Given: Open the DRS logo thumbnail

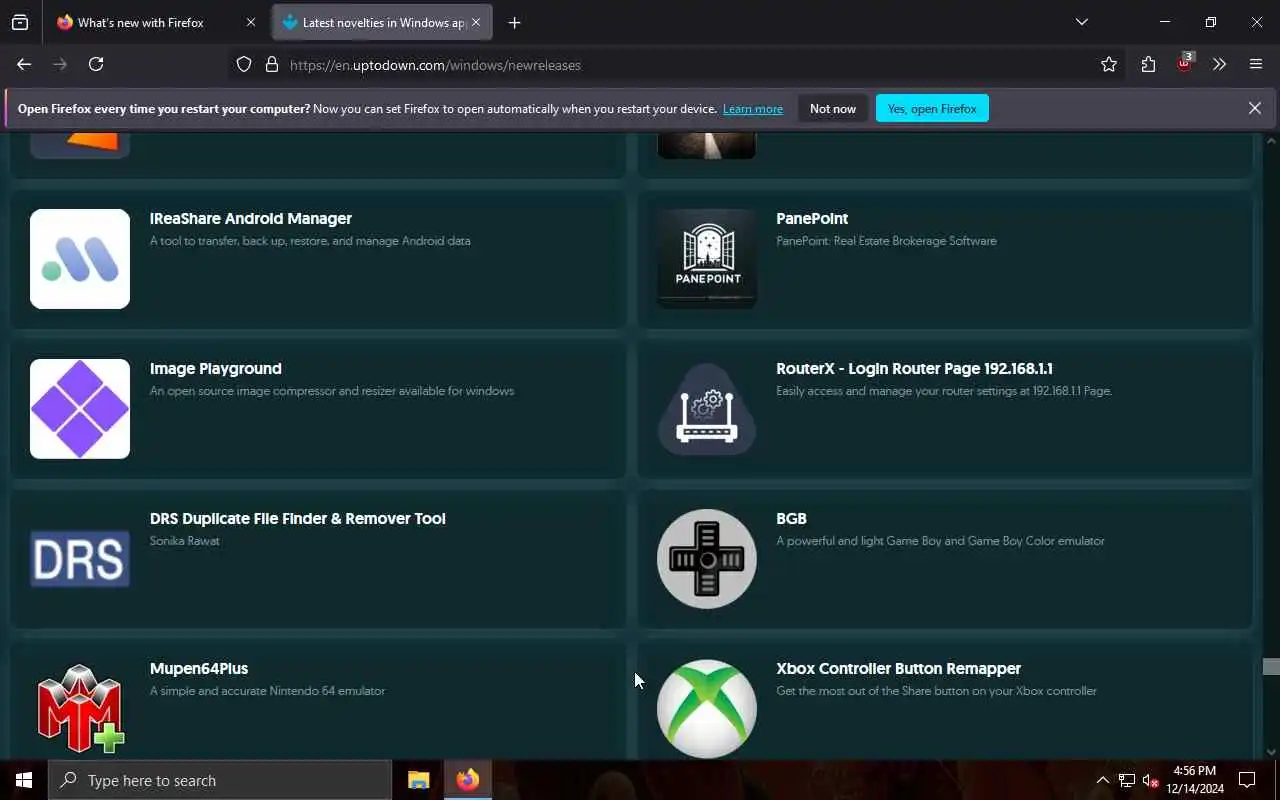Looking at the screenshot, I should click(x=80, y=559).
